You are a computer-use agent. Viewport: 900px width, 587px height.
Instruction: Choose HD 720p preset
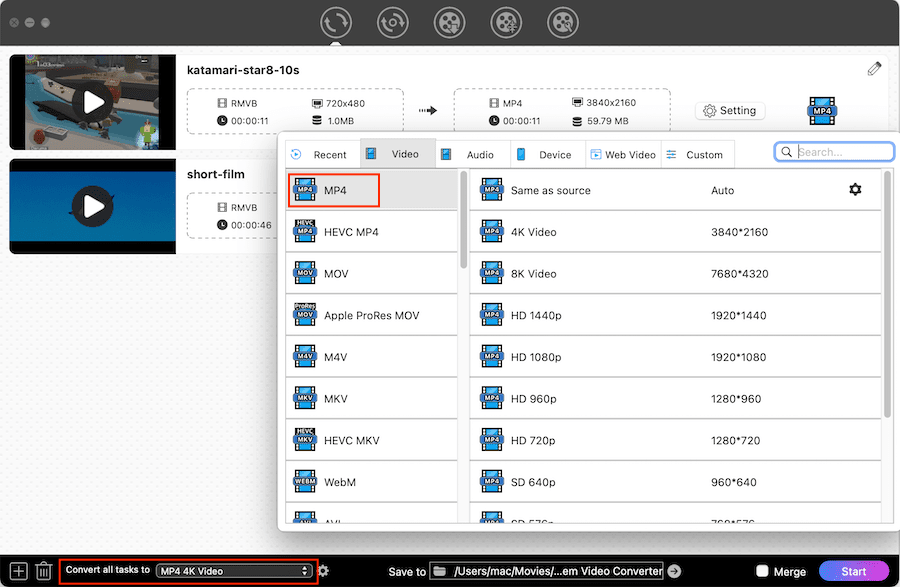675,440
